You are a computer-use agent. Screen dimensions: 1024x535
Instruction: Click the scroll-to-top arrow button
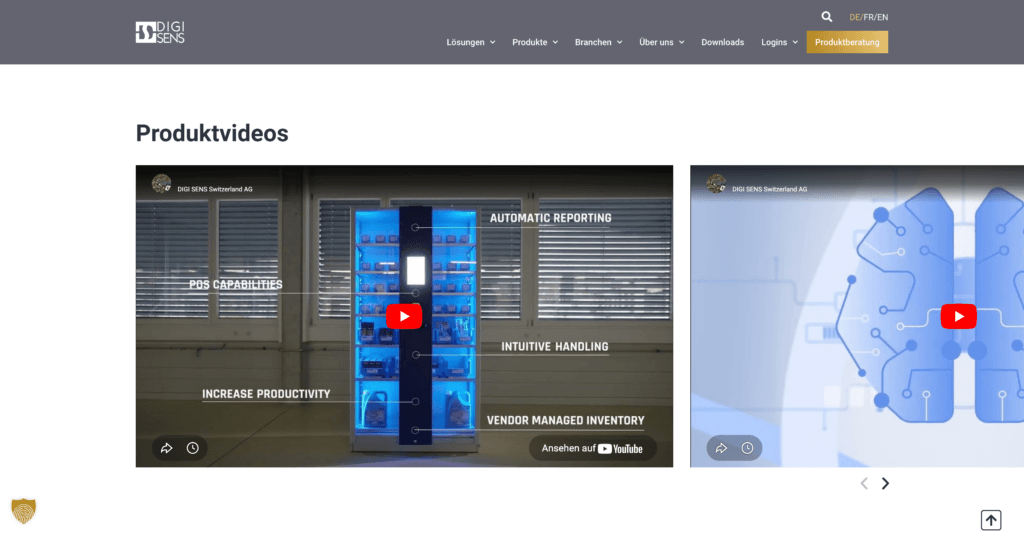click(991, 520)
